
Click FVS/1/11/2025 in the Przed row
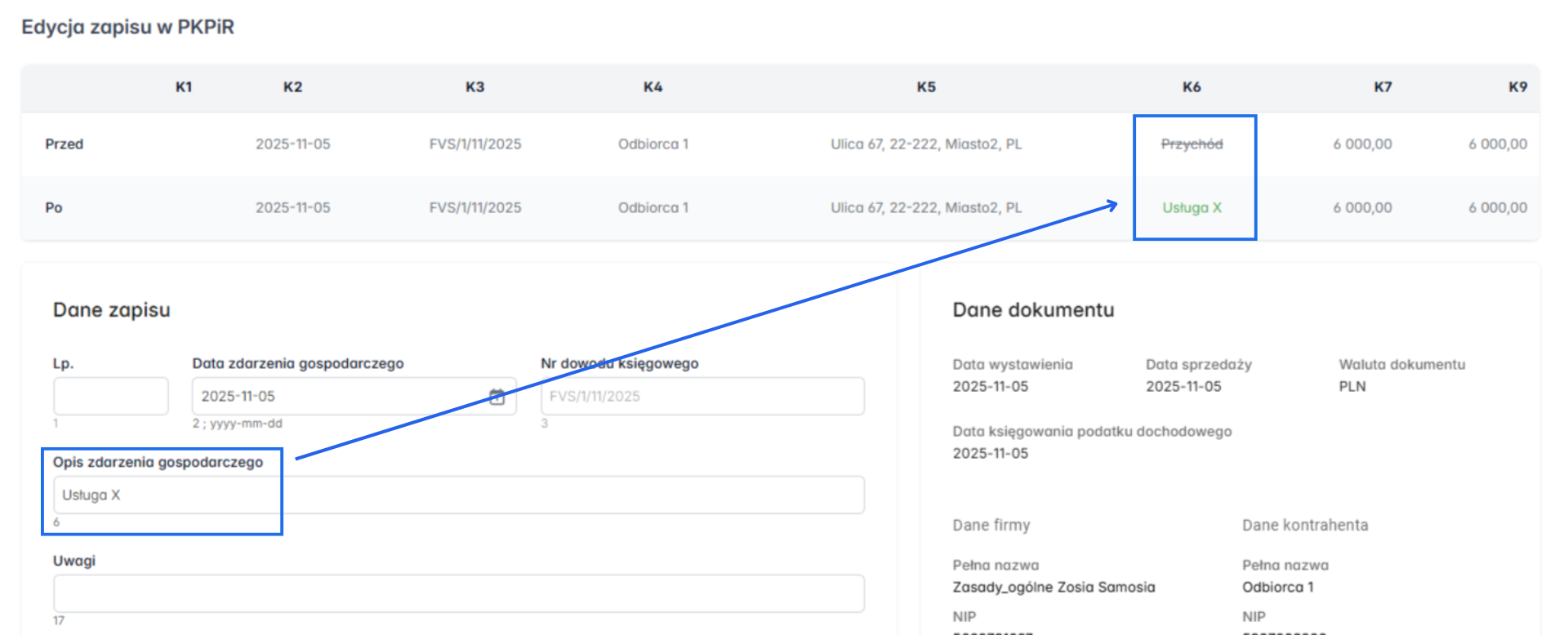point(475,144)
